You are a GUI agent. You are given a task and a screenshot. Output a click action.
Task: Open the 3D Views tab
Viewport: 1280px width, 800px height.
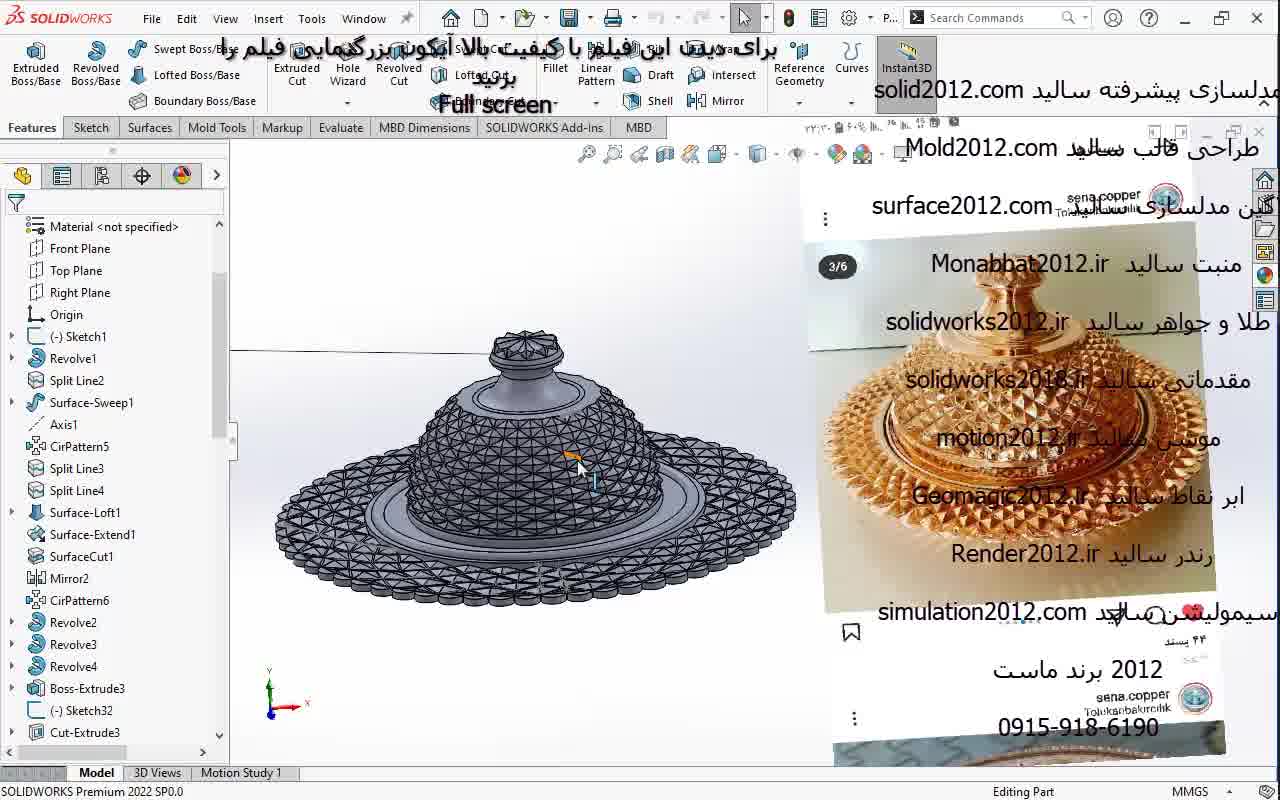point(157,773)
